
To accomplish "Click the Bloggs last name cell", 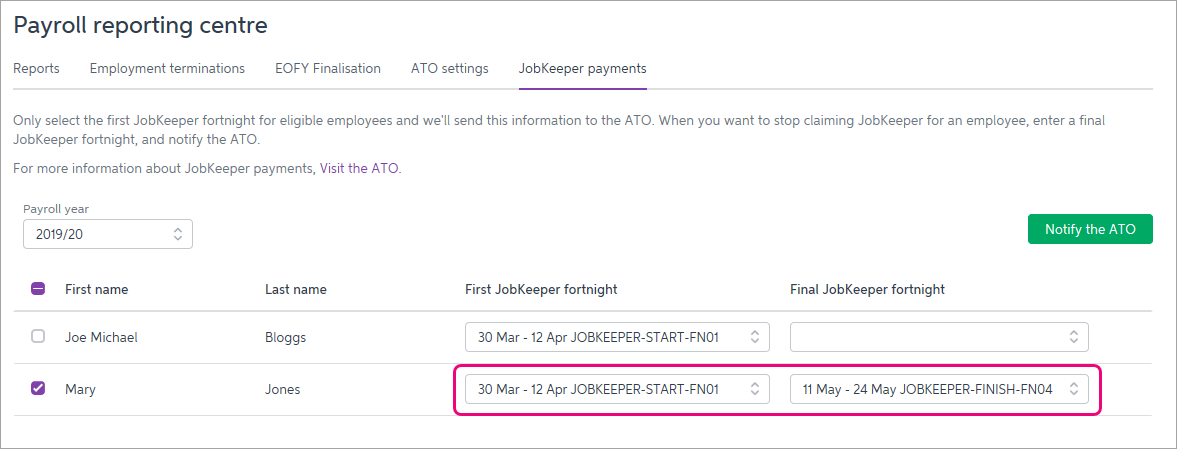I will [285, 337].
